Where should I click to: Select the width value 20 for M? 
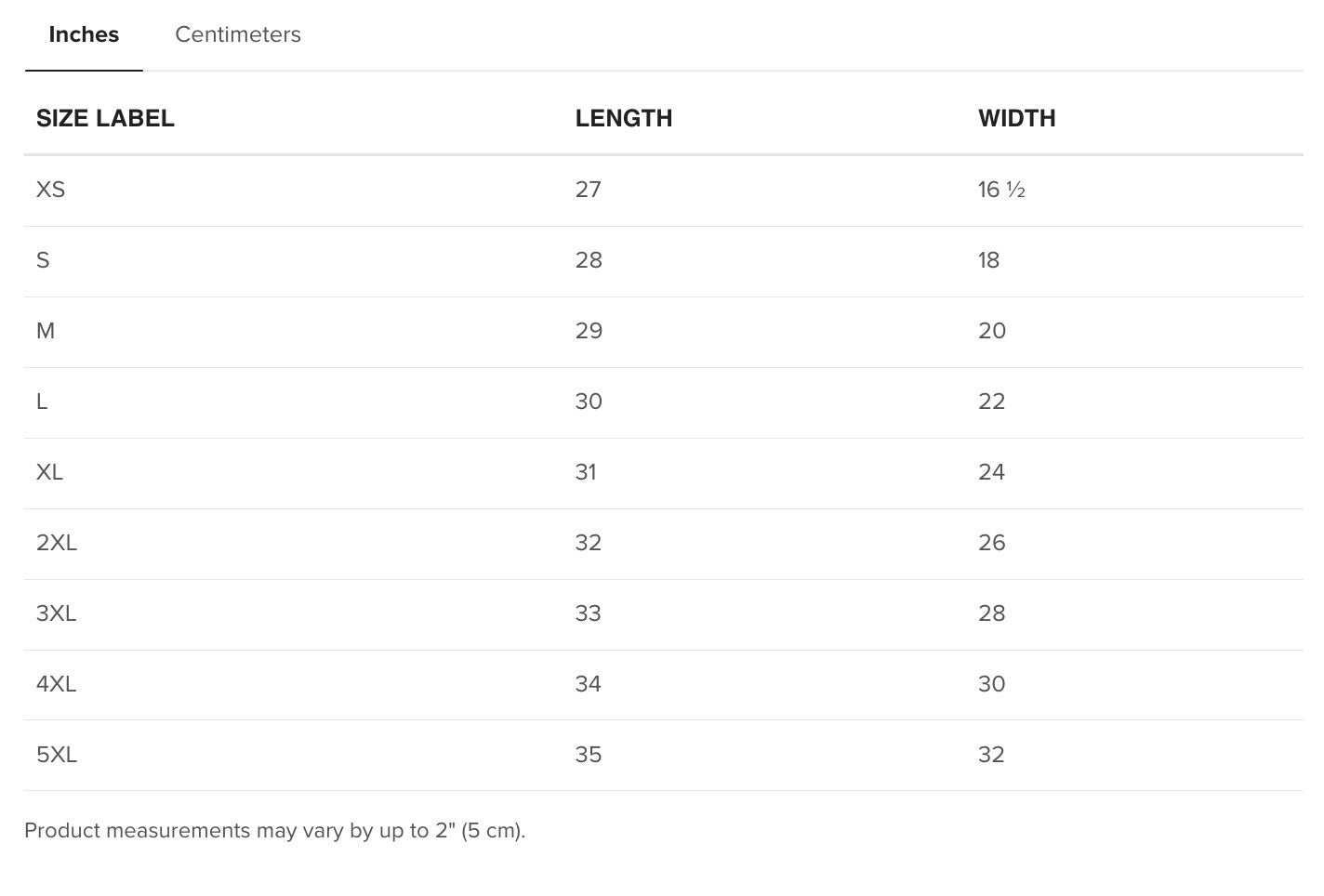tap(992, 331)
